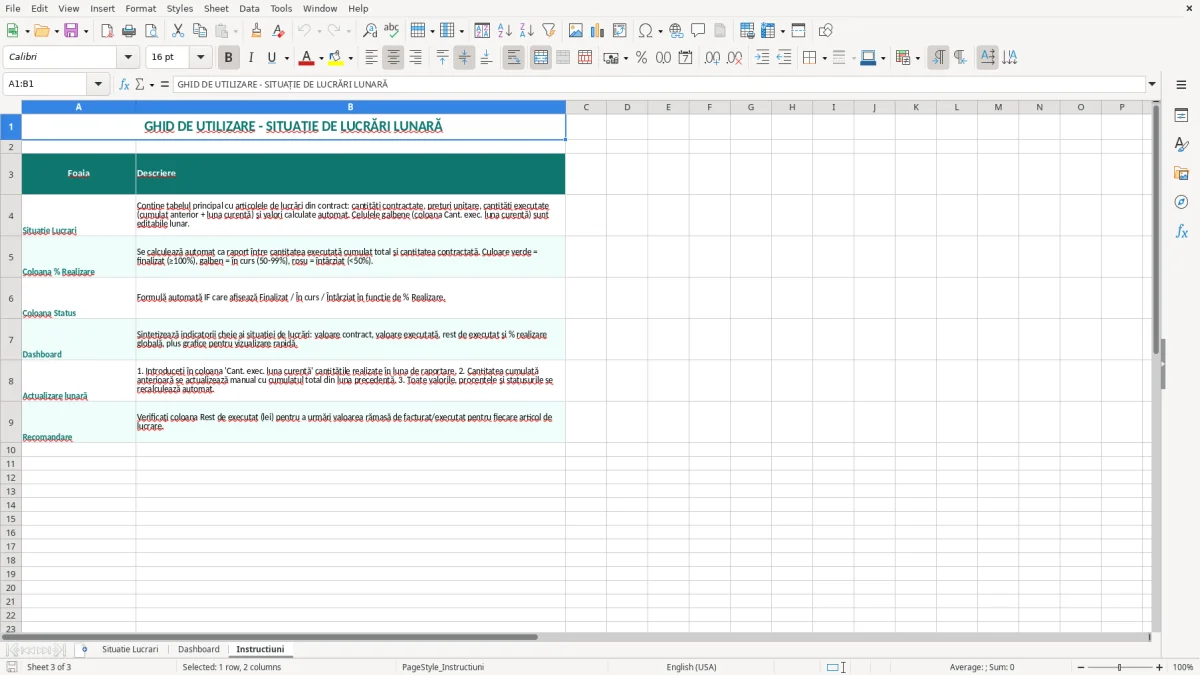Export directly as PDF
The width and height of the screenshot is (1200, 675).
click(x=107, y=31)
